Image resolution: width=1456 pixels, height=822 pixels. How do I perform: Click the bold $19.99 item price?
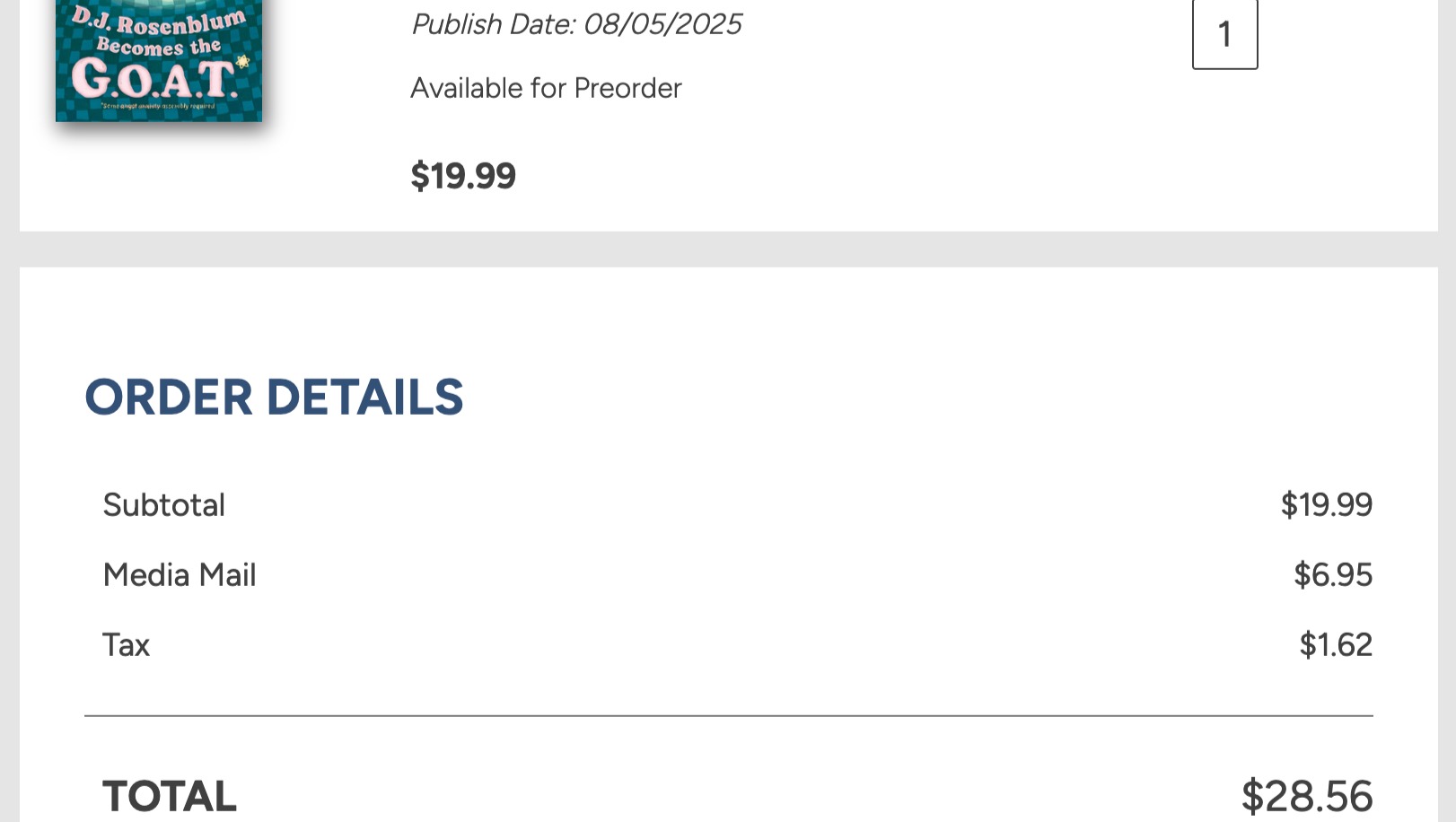(x=463, y=176)
